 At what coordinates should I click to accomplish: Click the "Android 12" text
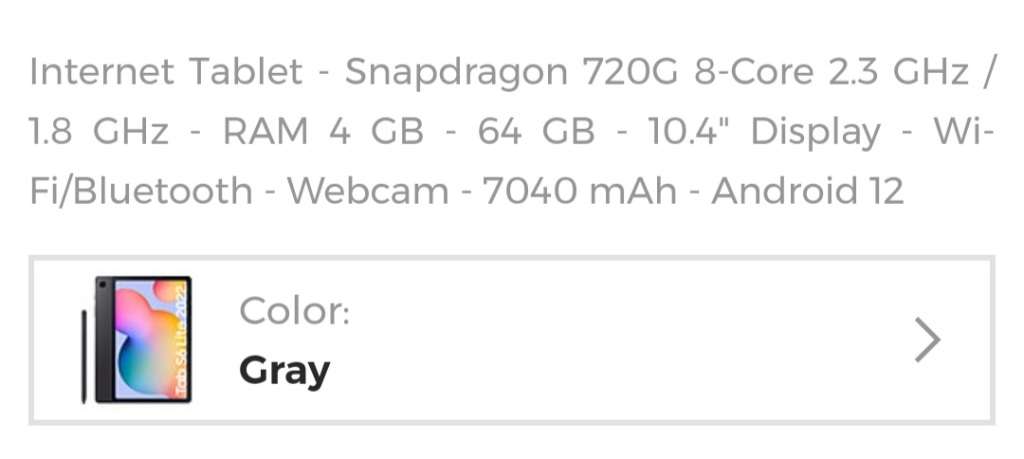(x=807, y=190)
